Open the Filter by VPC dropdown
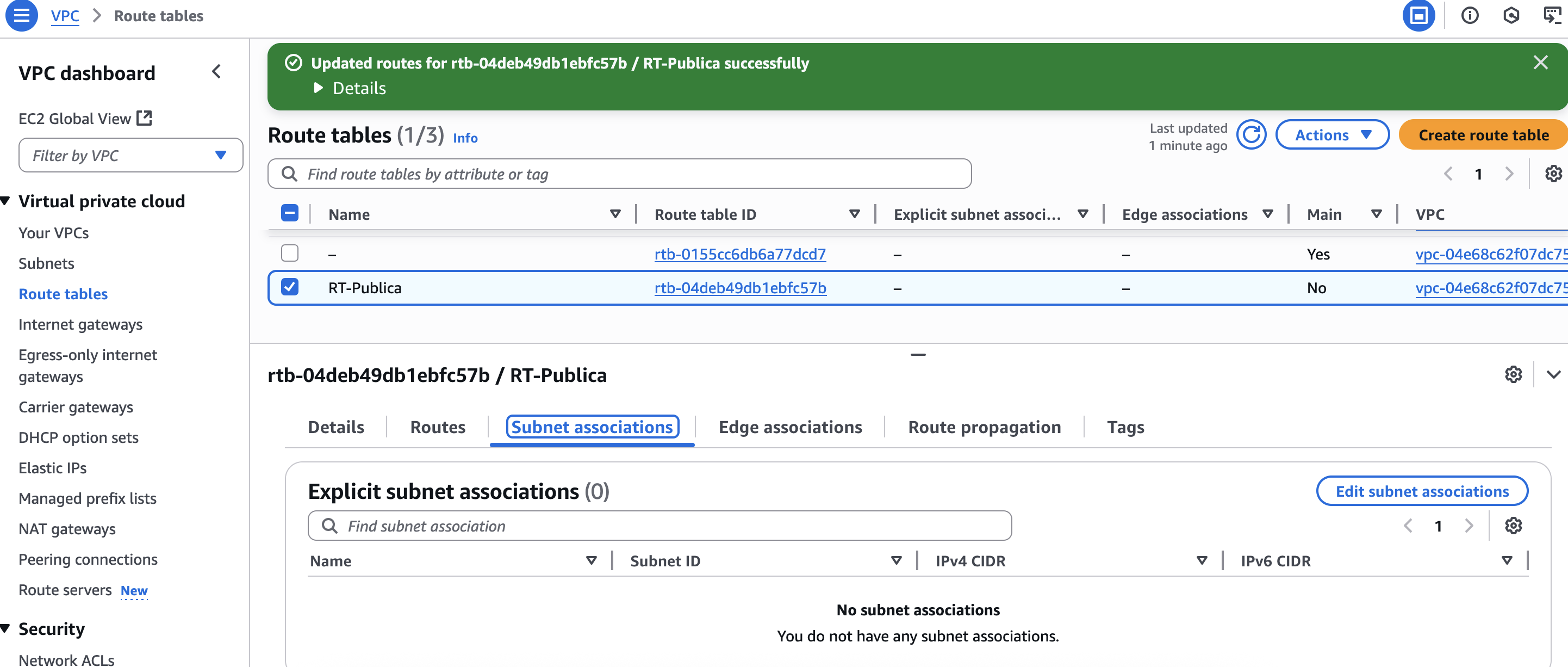This screenshot has width=1568, height=667. (130, 156)
